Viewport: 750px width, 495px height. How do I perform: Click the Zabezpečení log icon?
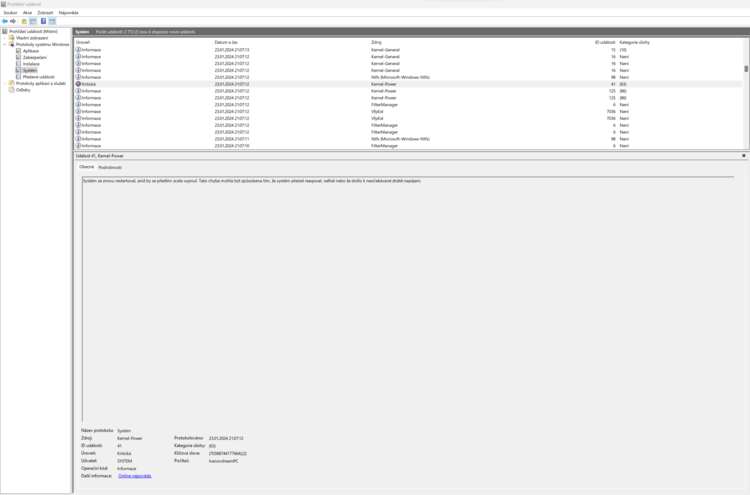coord(19,57)
